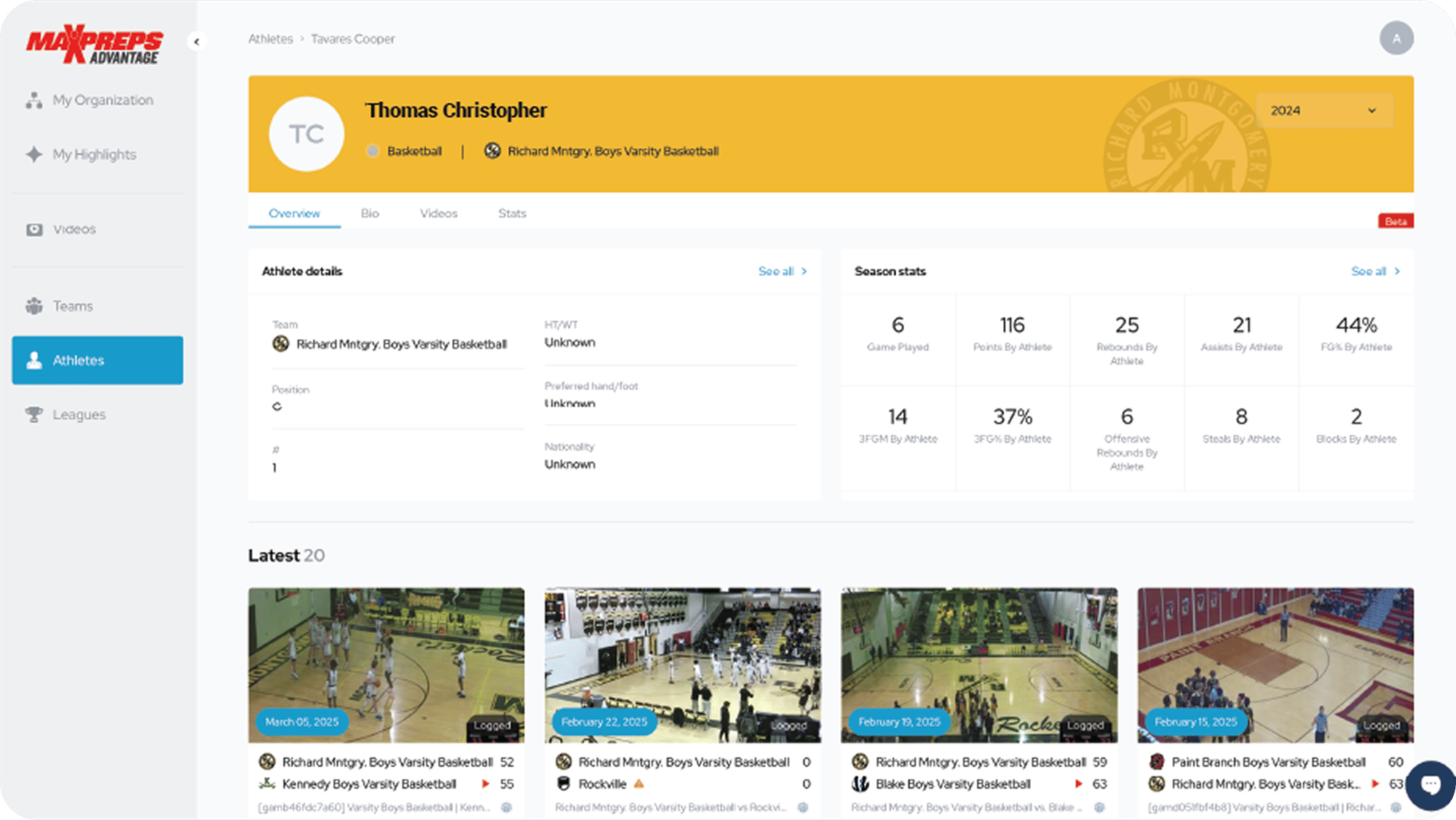1456x820 pixels.
Task: Click the team logo in Athlete details
Action: pos(280,343)
